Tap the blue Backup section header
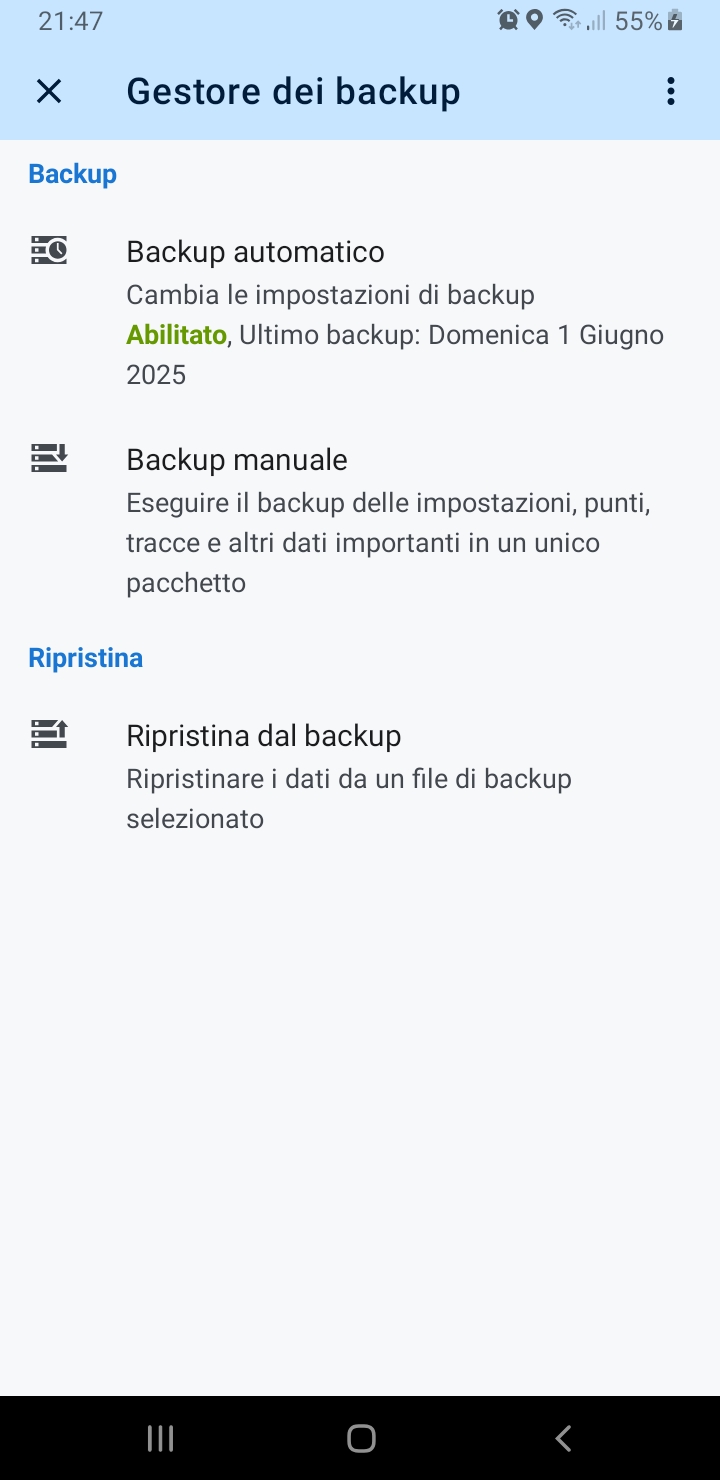Viewport: 720px width, 1480px height. pos(72,174)
